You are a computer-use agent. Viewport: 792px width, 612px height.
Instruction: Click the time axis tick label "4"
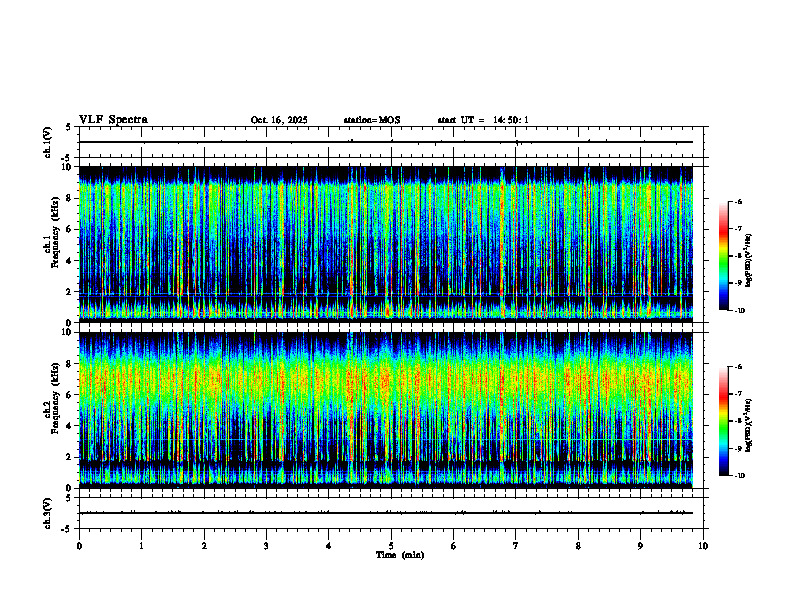click(329, 546)
